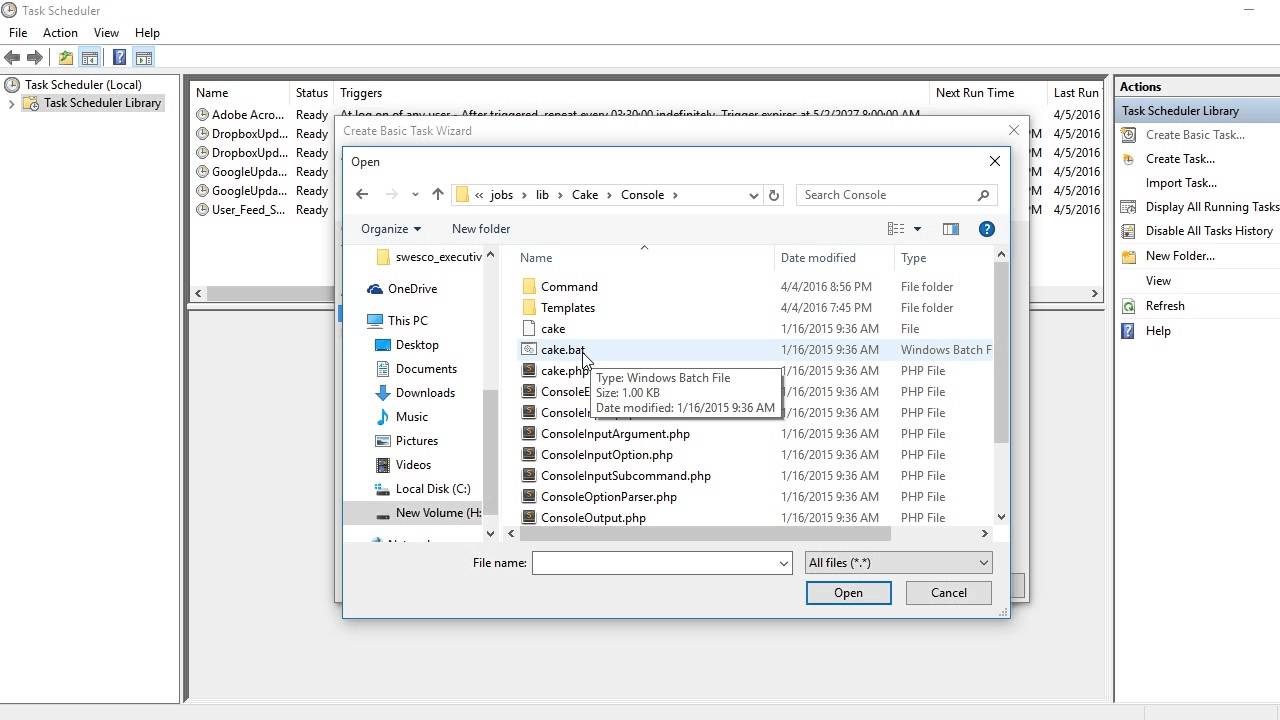Click the Back arrow in Task Scheduler toolbar

point(12,58)
